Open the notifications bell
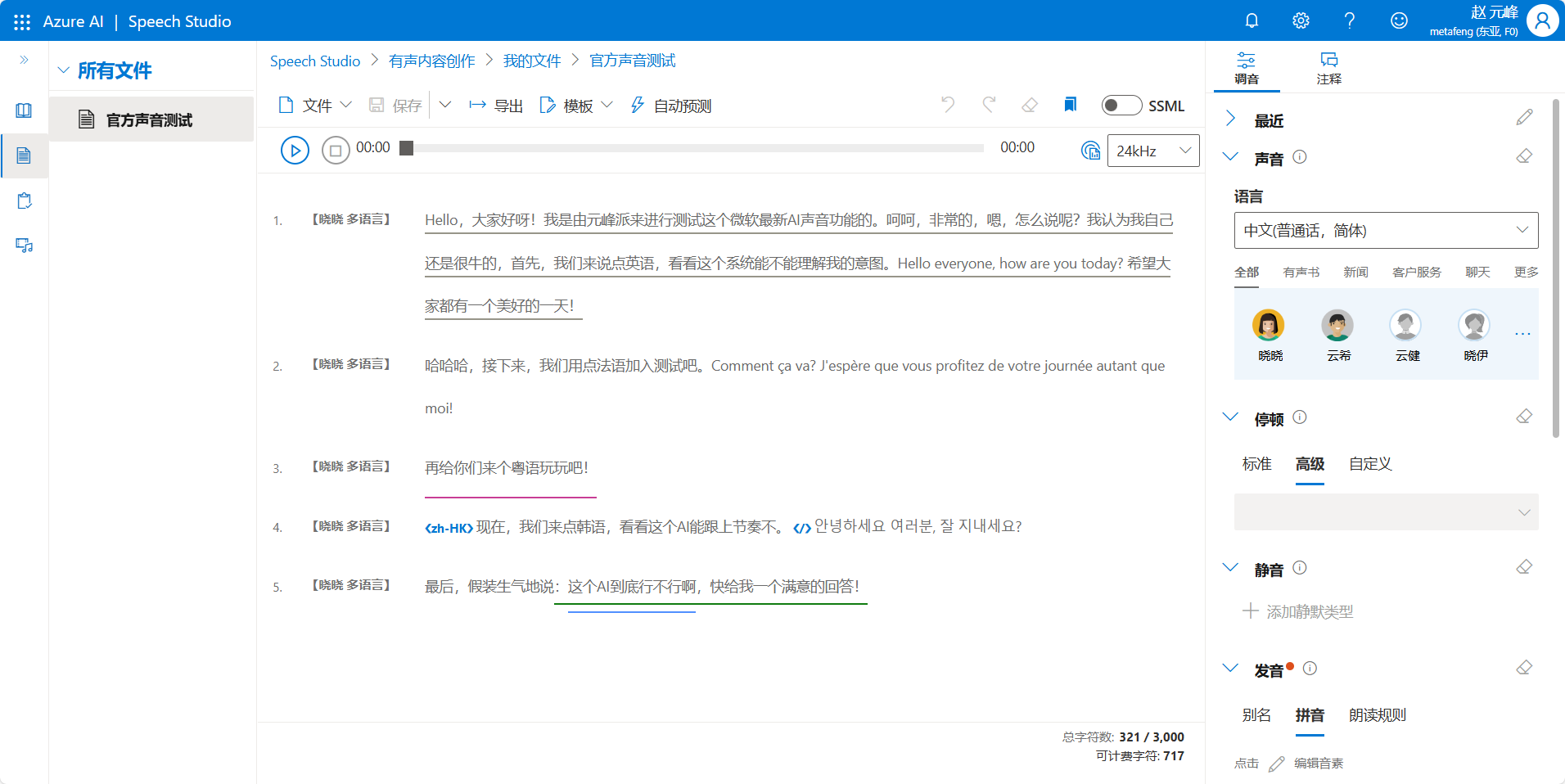This screenshot has width=1565, height=784. tap(1252, 20)
